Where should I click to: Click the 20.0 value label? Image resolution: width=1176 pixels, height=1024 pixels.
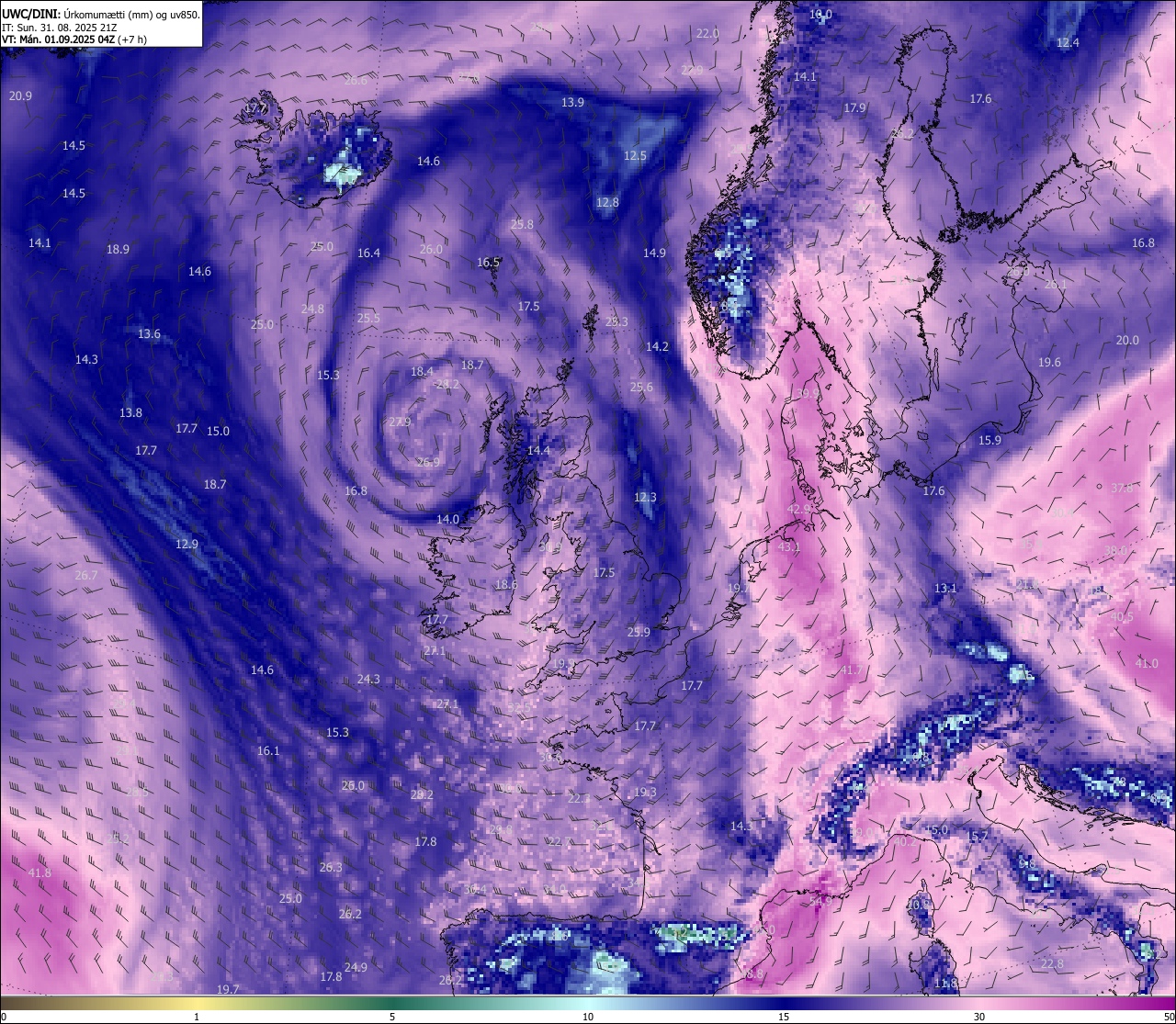click(1127, 340)
